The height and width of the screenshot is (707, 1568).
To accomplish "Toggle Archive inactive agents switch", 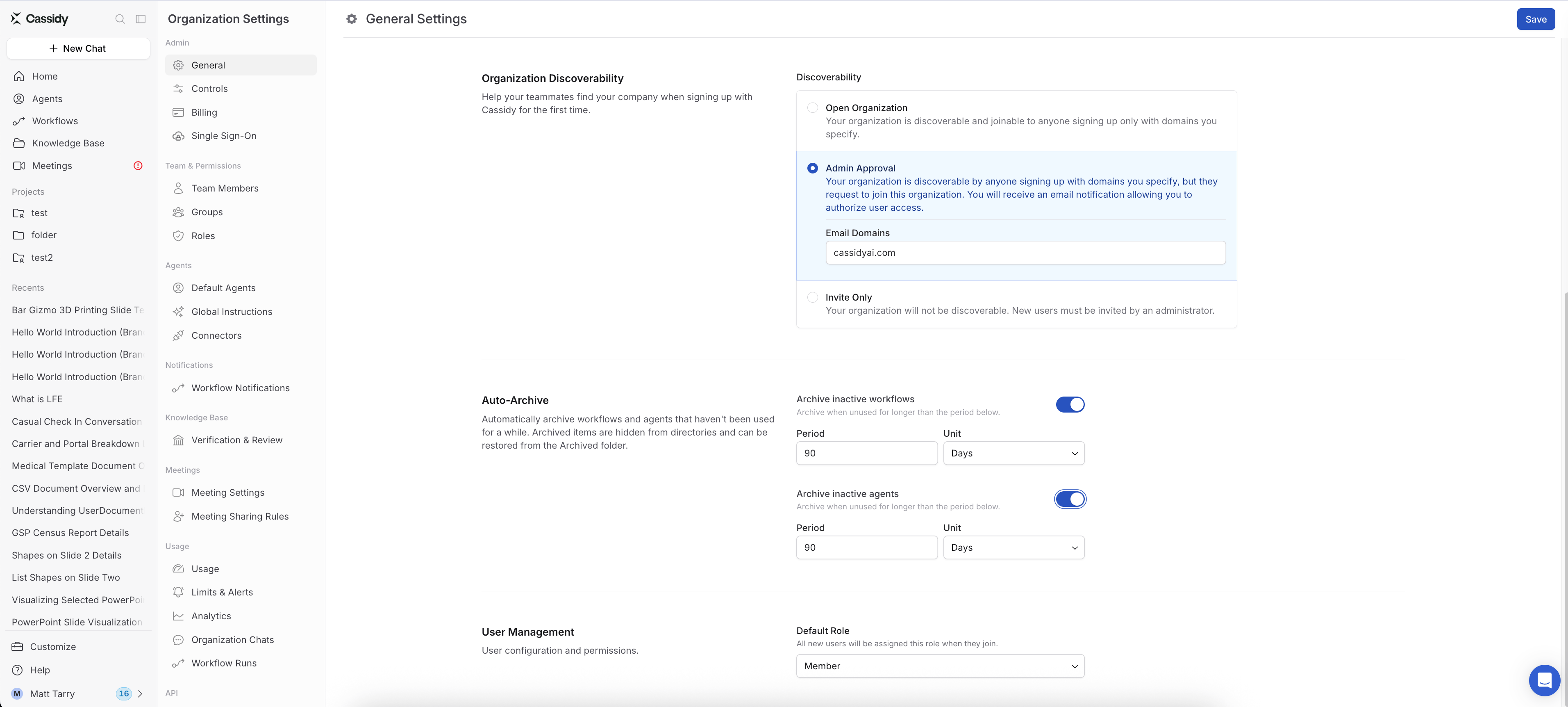I will [x=1070, y=499].
